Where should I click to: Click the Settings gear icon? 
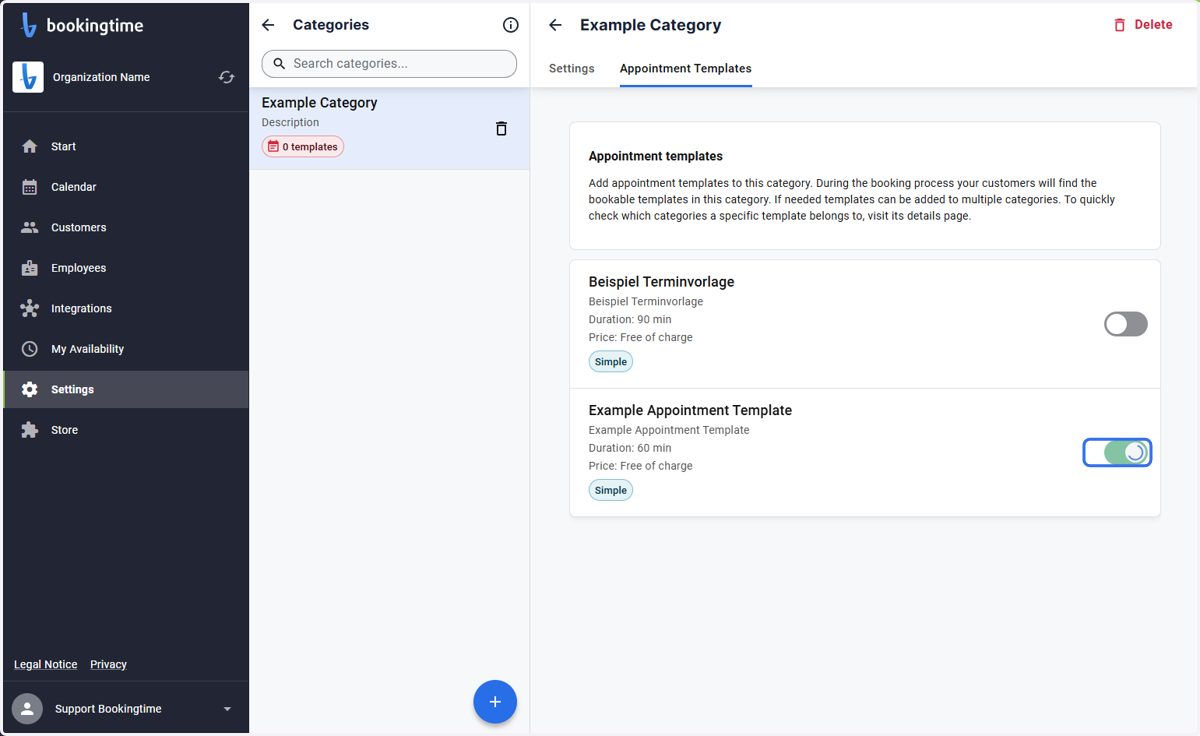30,389
